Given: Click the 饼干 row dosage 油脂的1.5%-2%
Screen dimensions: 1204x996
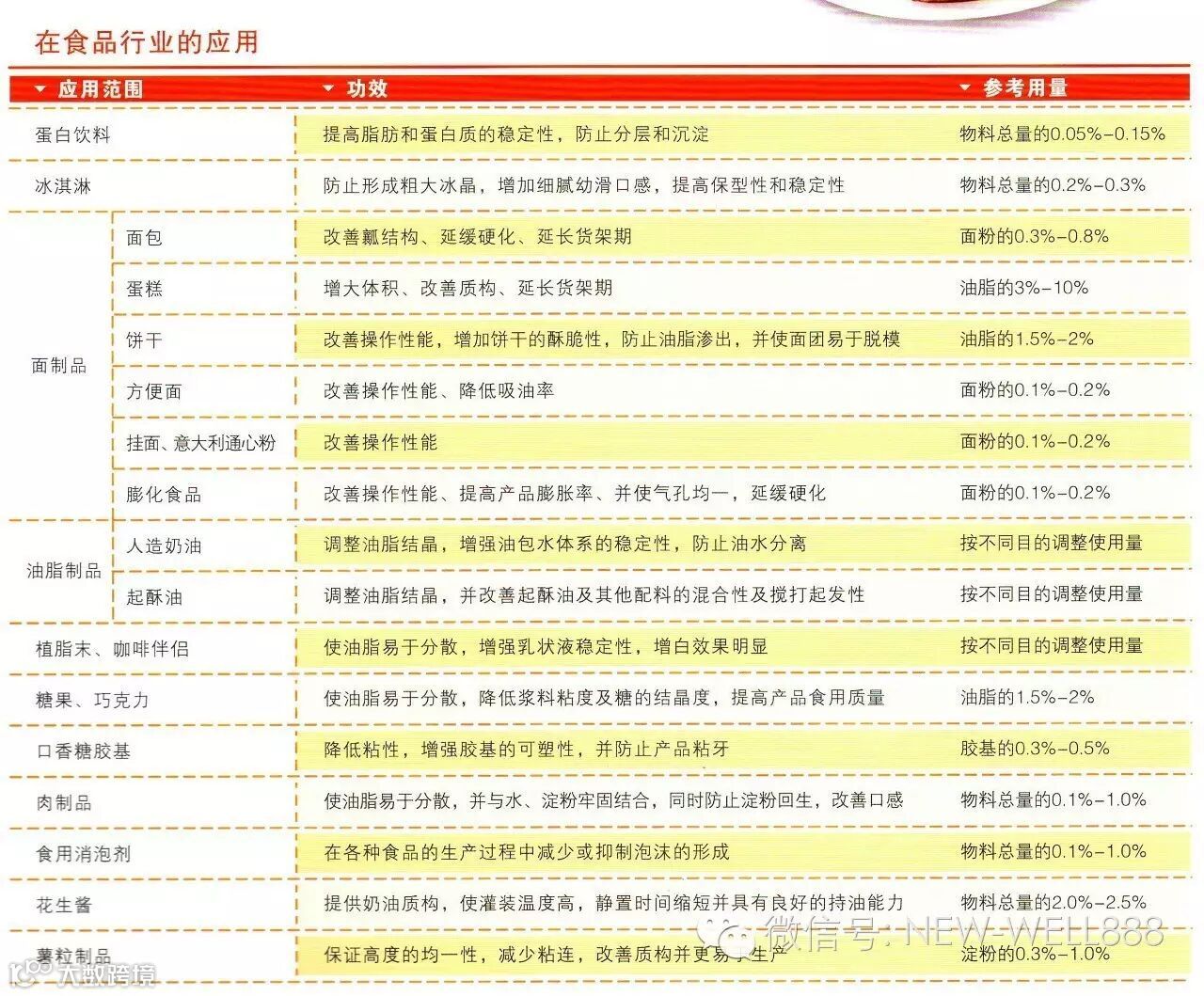Looking at the screenshot, I should (x=1026, y=339).
